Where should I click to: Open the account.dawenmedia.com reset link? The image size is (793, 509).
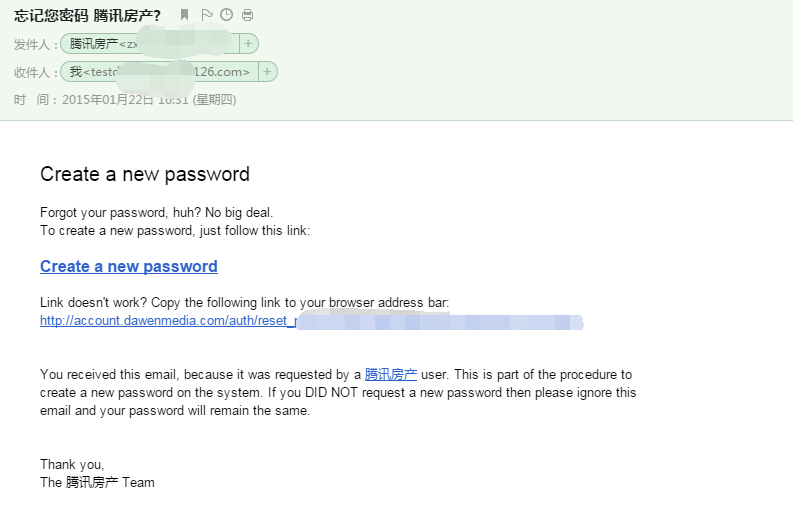312,321
